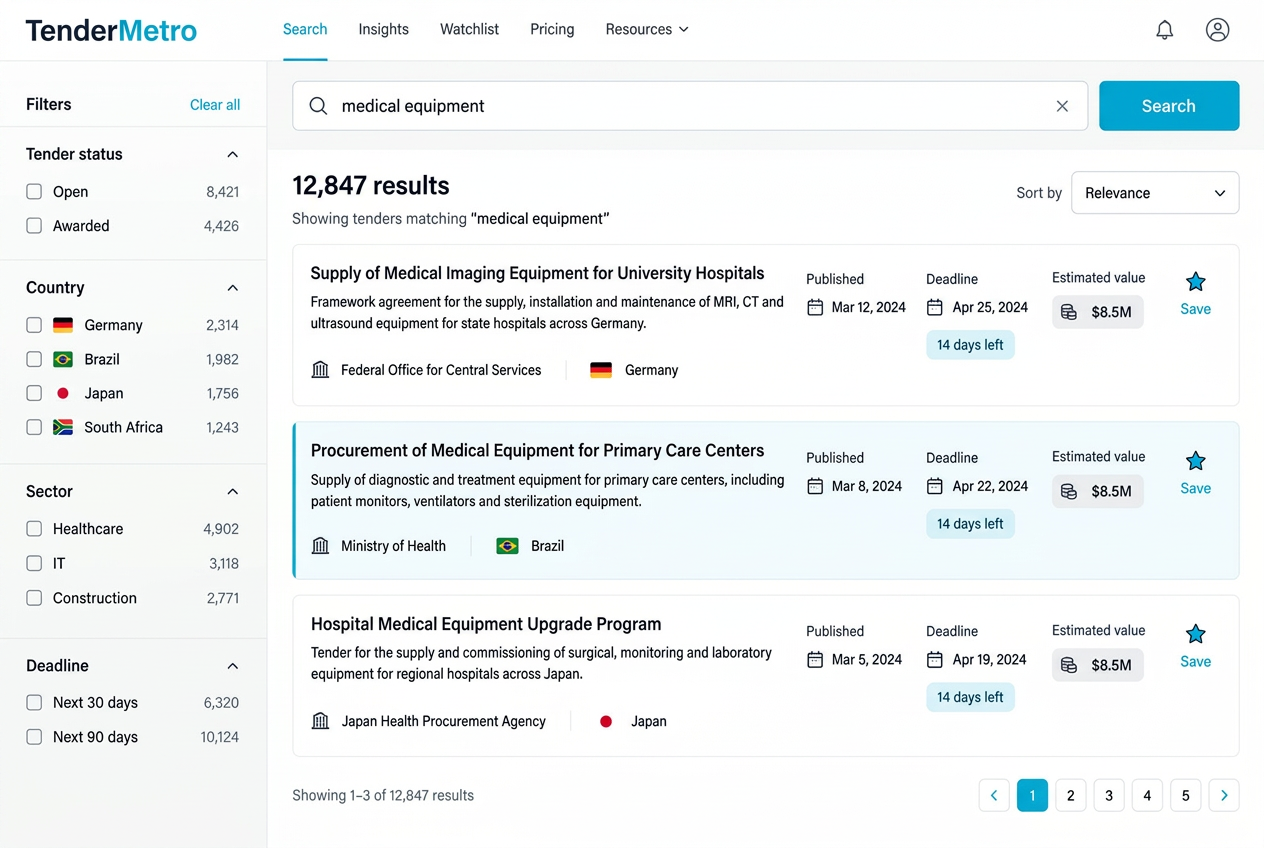Star the Hospital Upgrade Program tender
The image size is (1264, 848).
[1195, 634]
